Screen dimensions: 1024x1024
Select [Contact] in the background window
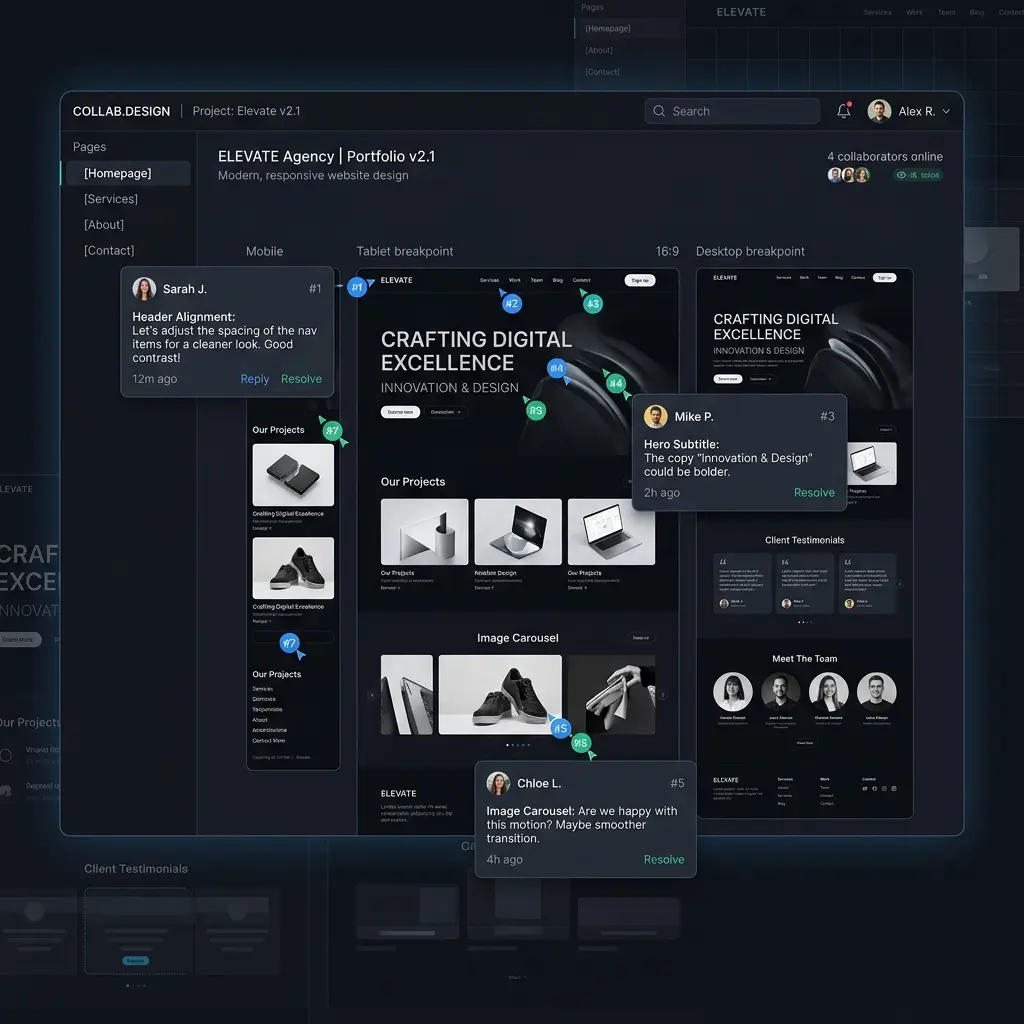(x=602, y=72)
